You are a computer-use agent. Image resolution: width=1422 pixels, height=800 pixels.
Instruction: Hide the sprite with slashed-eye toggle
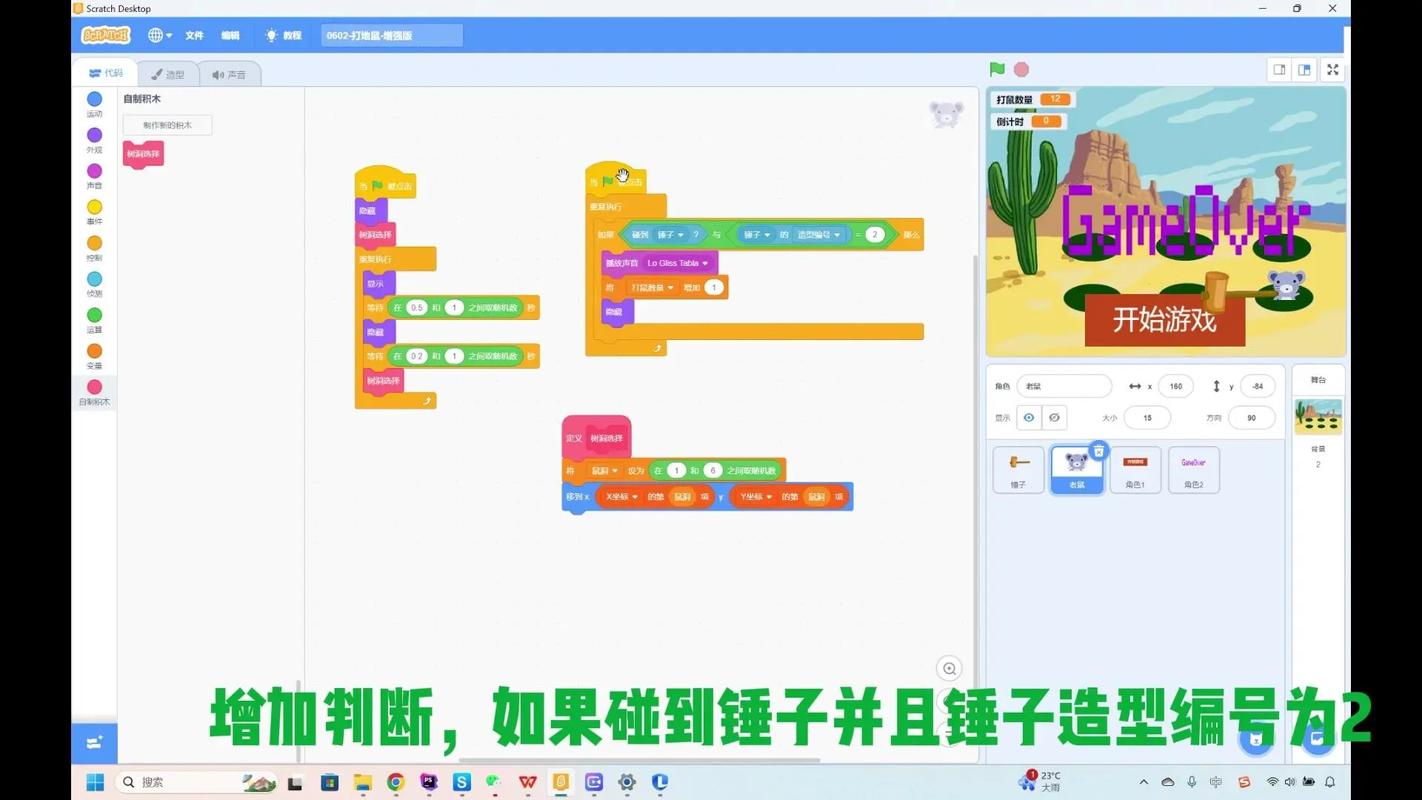pos(1053,417)
